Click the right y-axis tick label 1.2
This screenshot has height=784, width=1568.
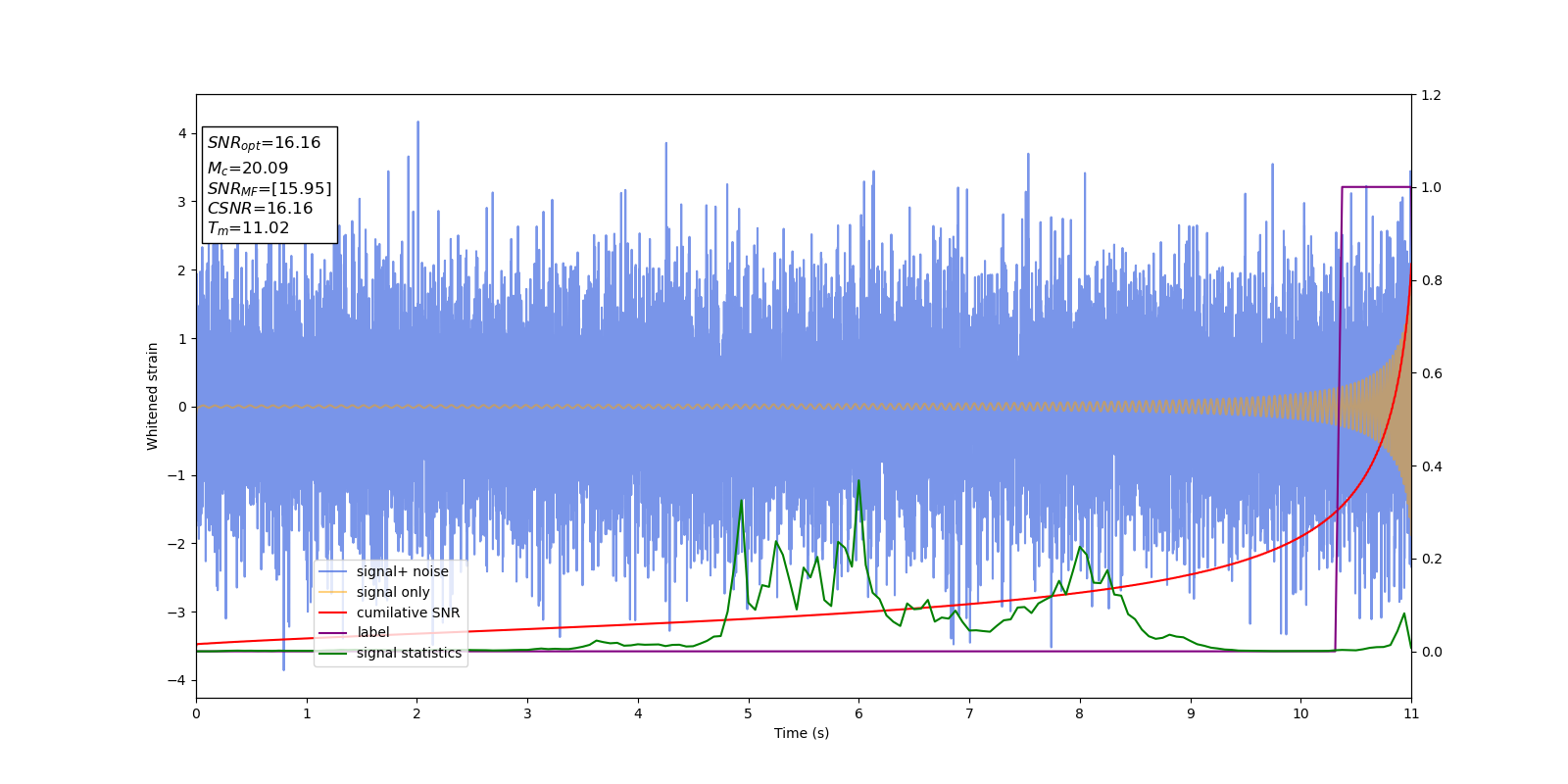click(x=1431, y=95)
